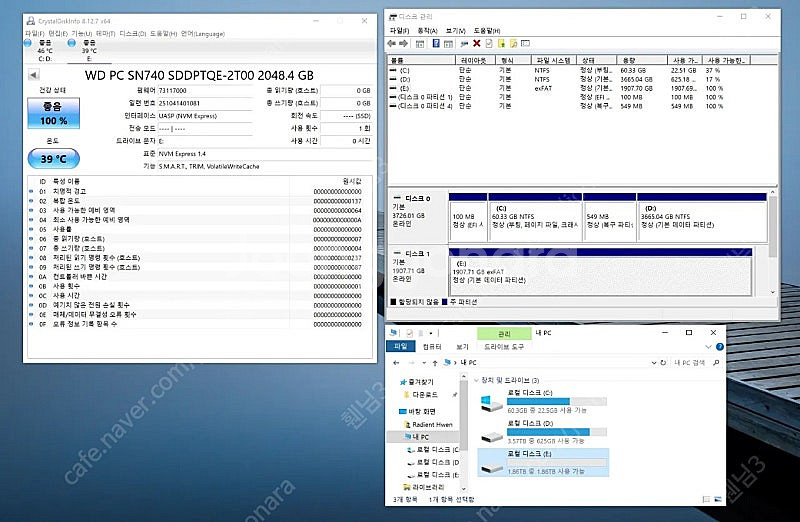800x522 pixels.
Task: Open the 디스크(D) menu in CrystalDiskInfo
Action: [133, 34]
